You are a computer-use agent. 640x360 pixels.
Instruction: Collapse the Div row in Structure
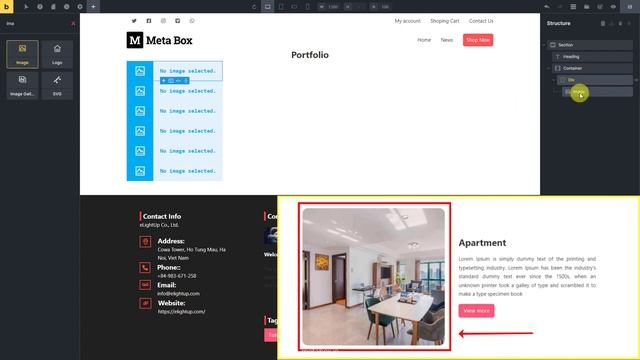point(554,80)
